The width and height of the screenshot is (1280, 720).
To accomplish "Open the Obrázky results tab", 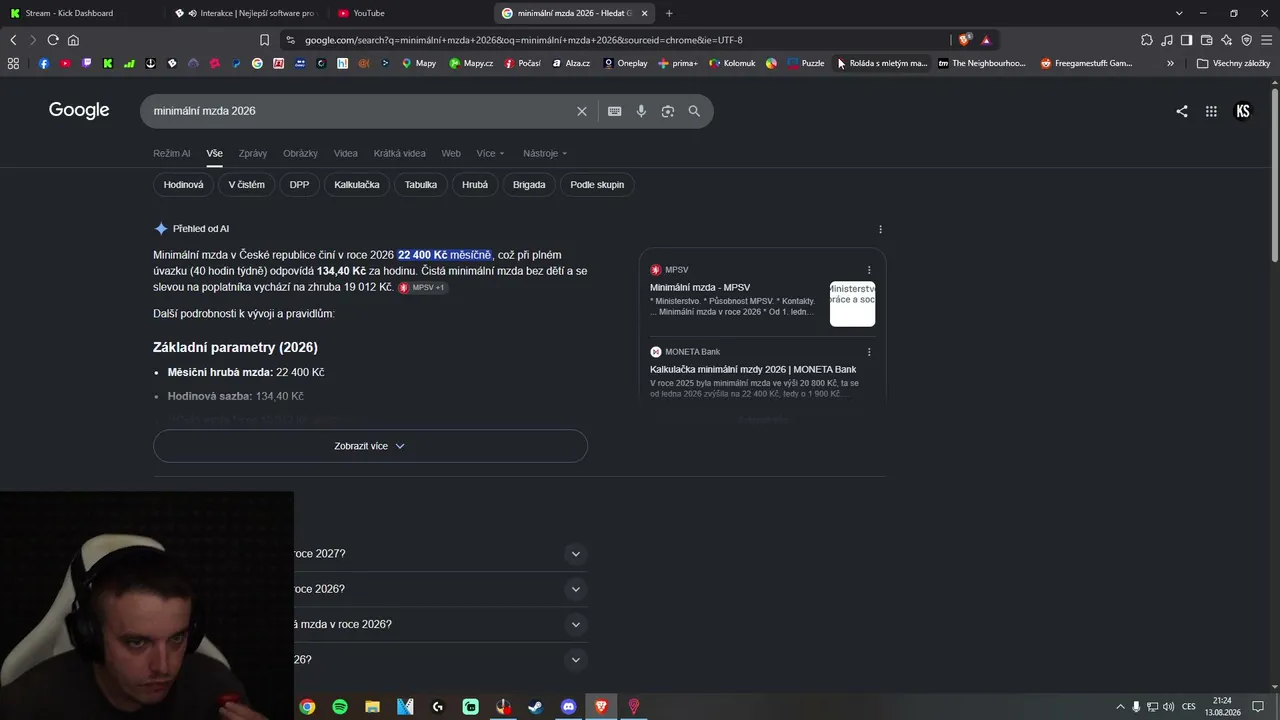I will pyautogui.click(x=300, y=153).
